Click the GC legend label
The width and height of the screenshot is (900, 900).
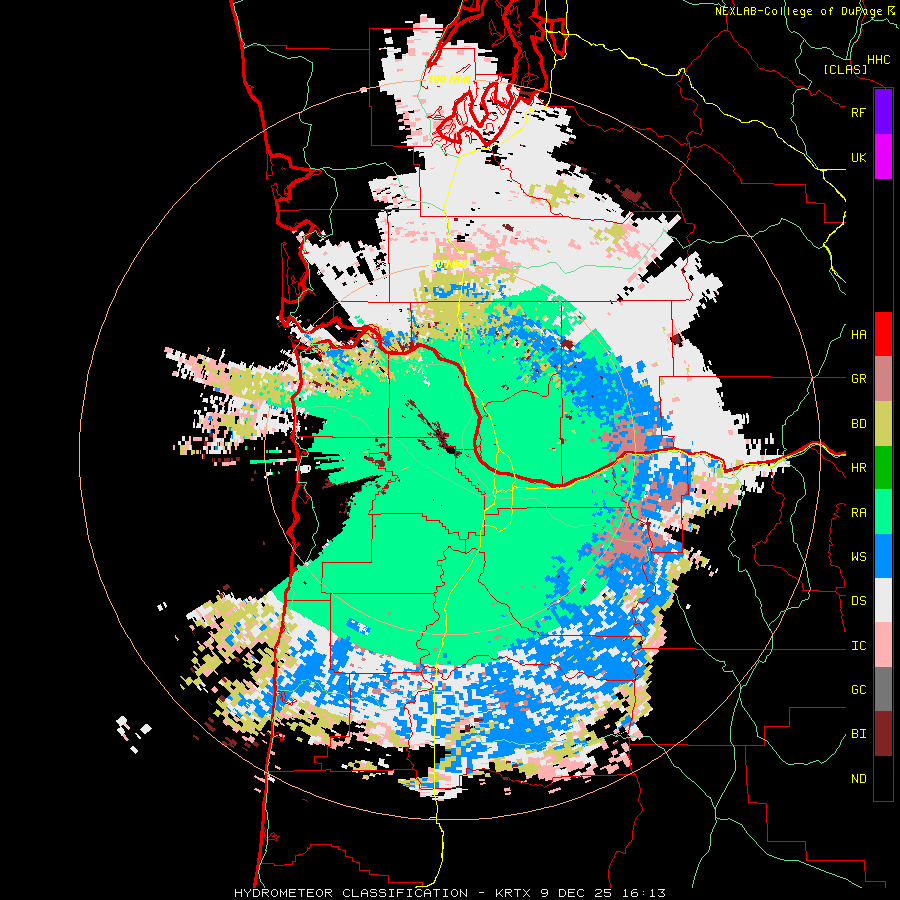858,690
